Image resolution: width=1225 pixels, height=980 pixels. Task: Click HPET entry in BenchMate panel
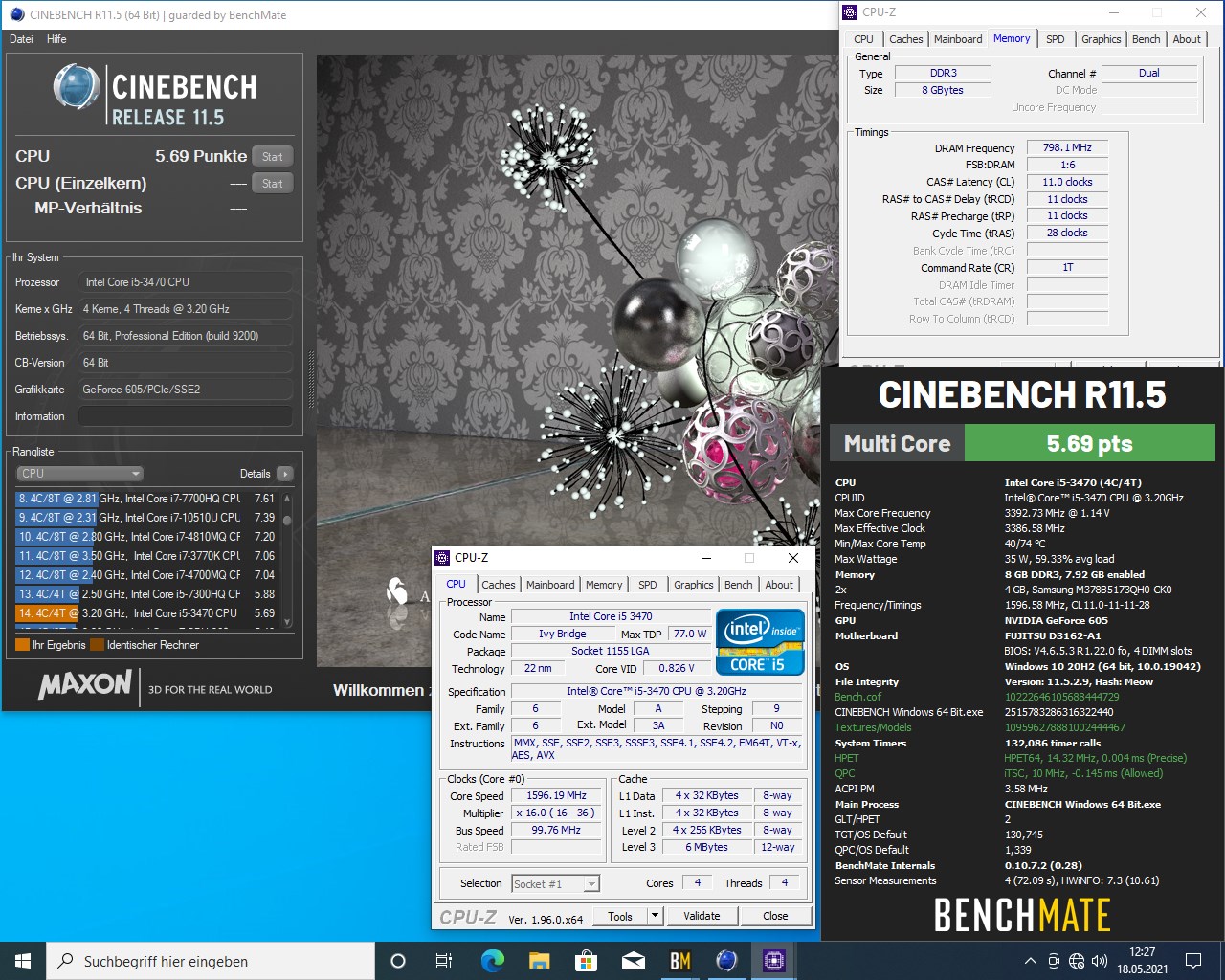coord(847,758)
